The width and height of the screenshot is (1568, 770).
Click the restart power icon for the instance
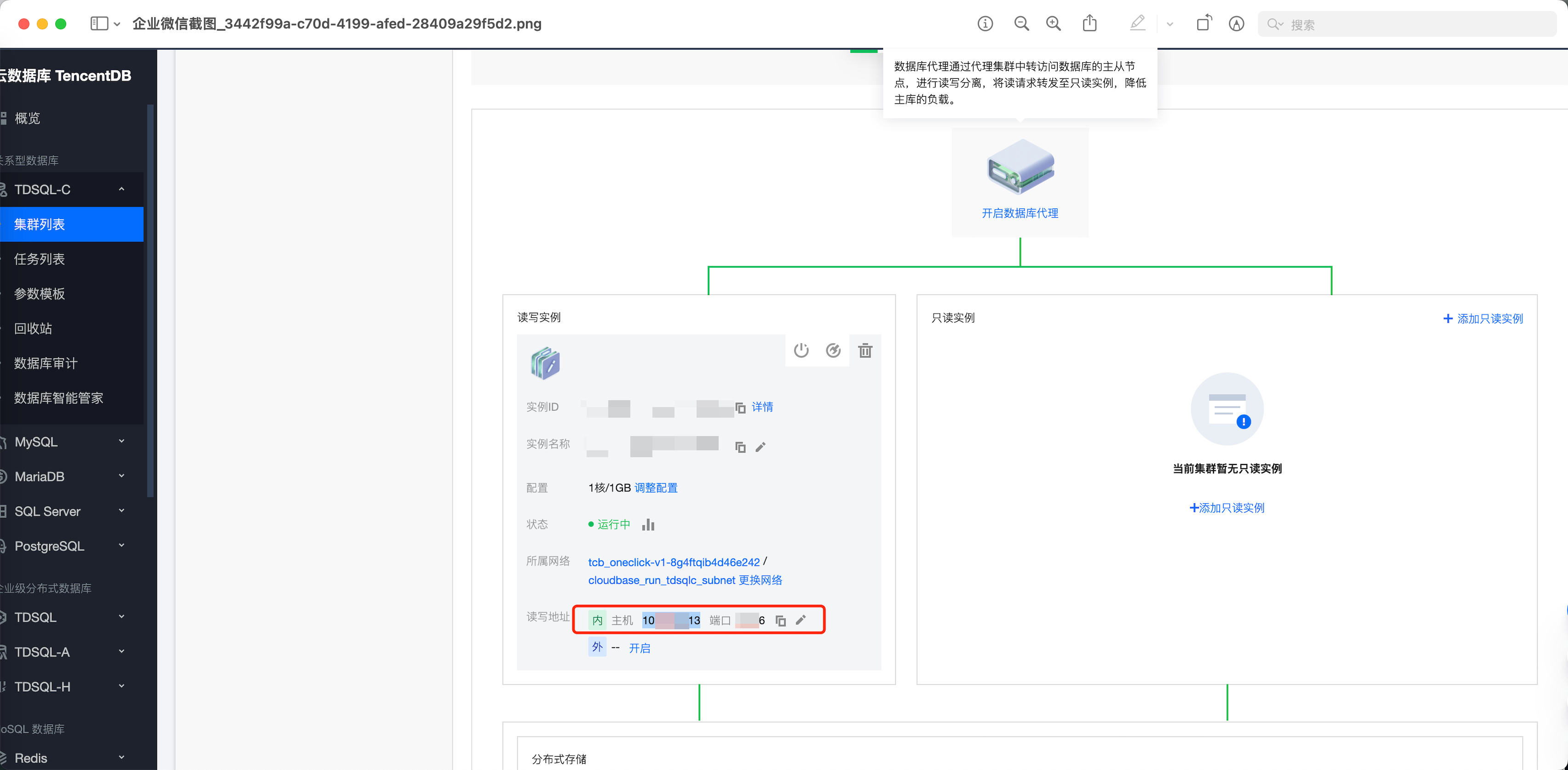tap(801, 350)
